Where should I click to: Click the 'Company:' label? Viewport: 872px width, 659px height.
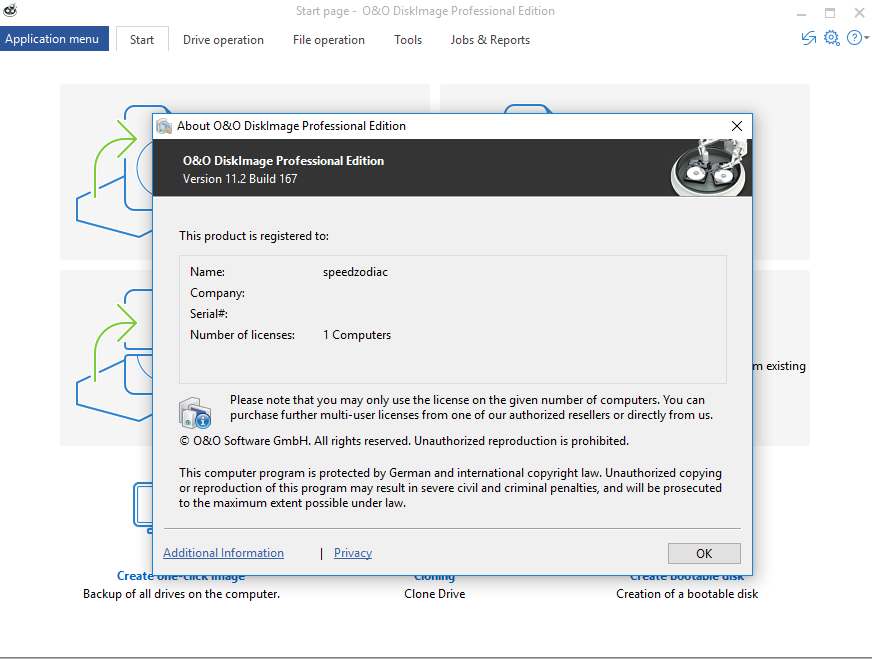click(217, 293)
